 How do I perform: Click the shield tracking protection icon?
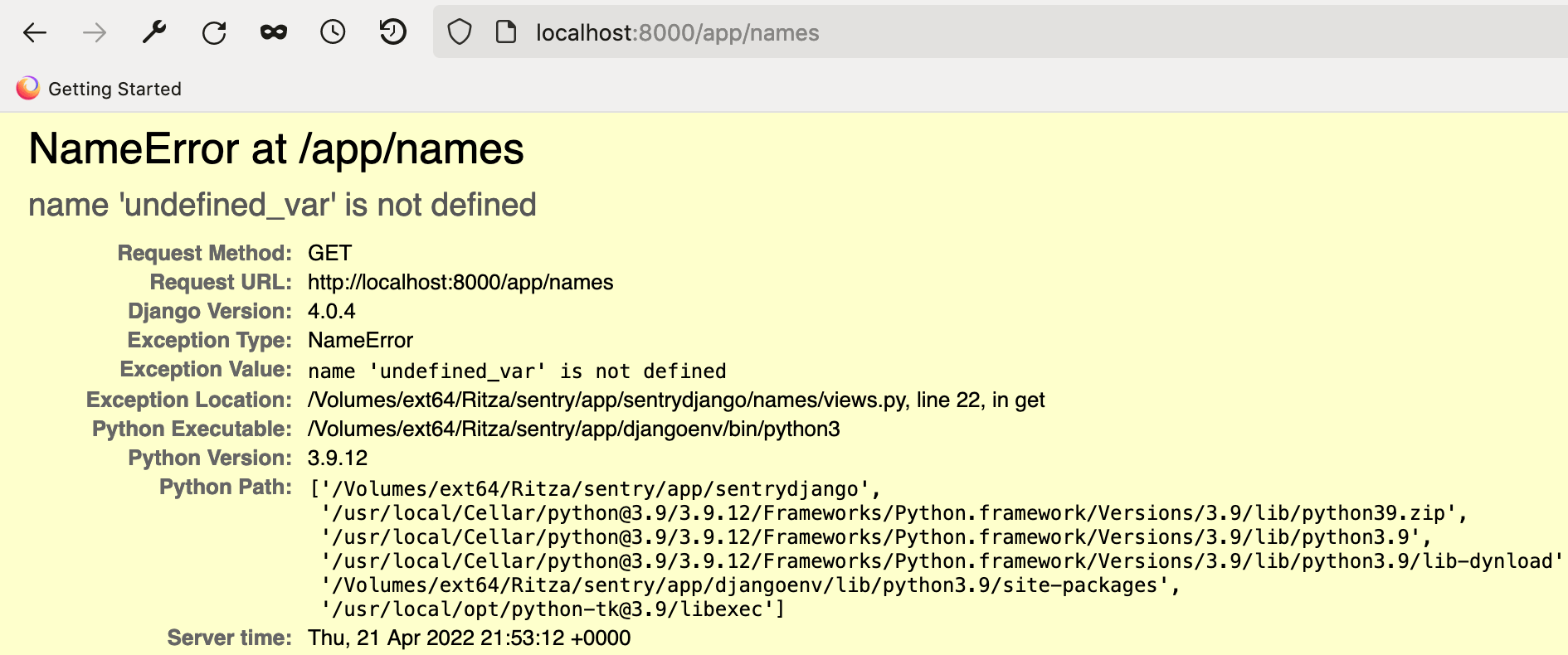460,32
